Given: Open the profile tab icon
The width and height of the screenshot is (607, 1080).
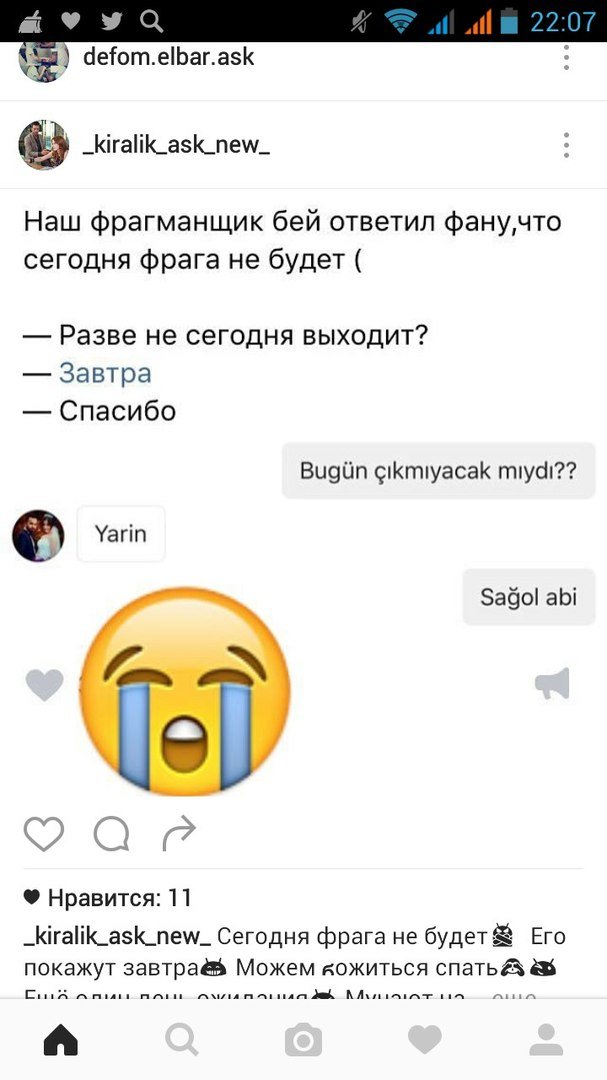Looking at the screenshot, I should pos(546,1039).
